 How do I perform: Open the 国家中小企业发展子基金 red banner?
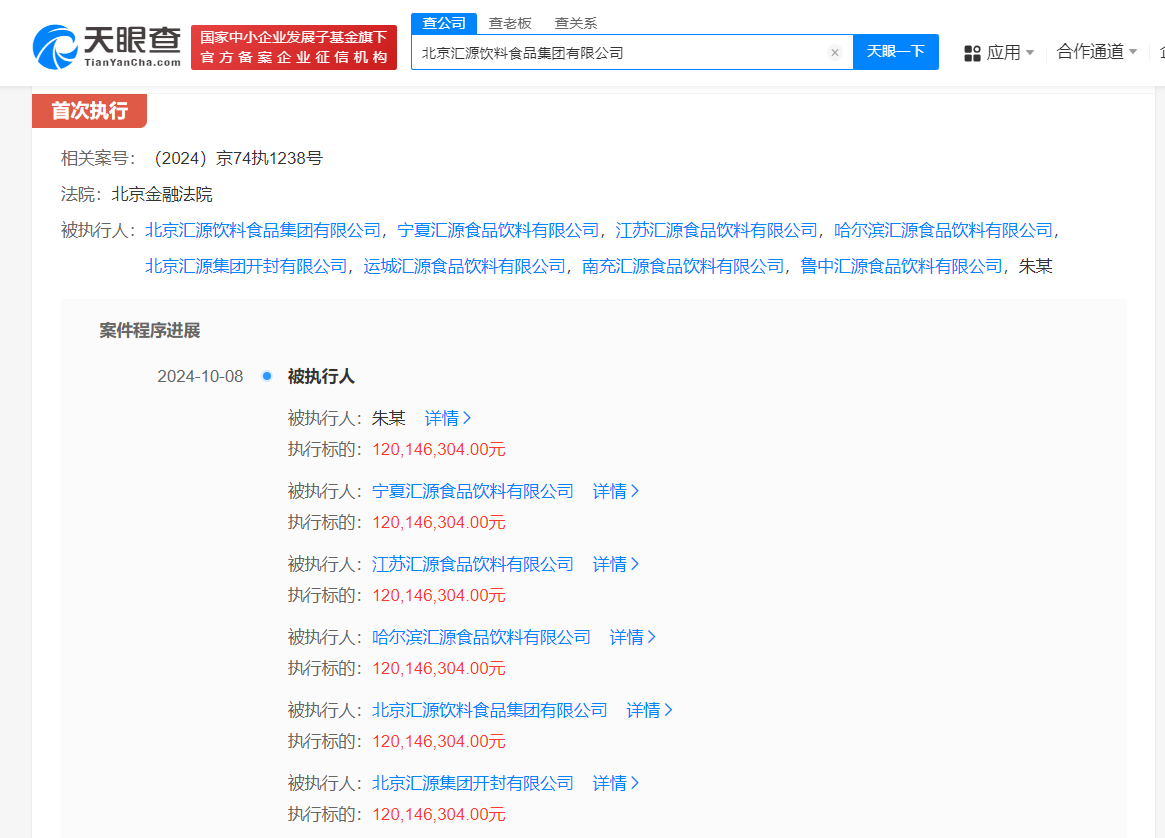pos(293,48)
